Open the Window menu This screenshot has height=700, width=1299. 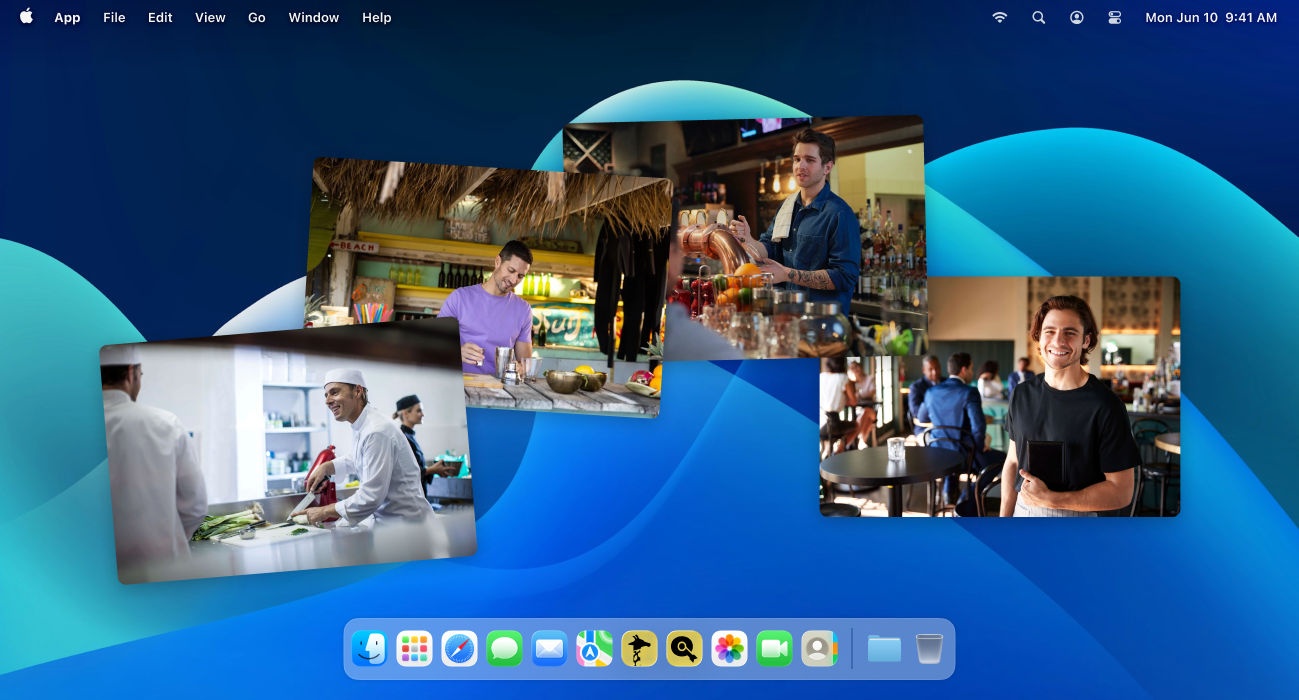tap(314, 18)
